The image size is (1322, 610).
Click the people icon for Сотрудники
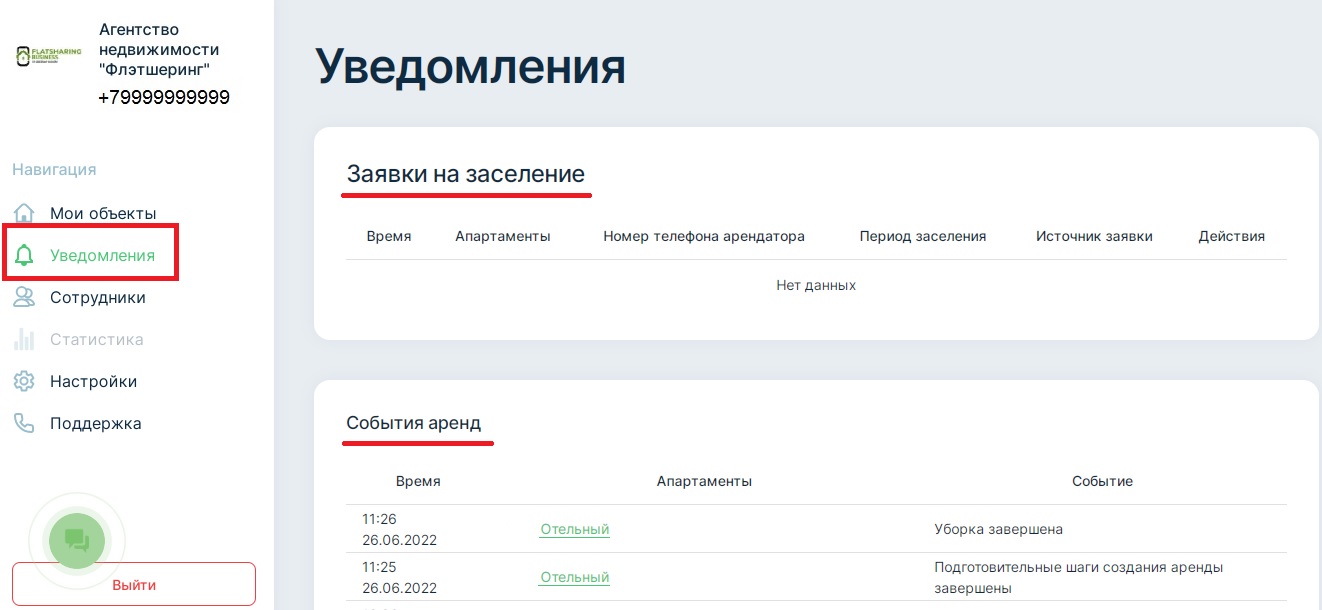tap(24, 297)
